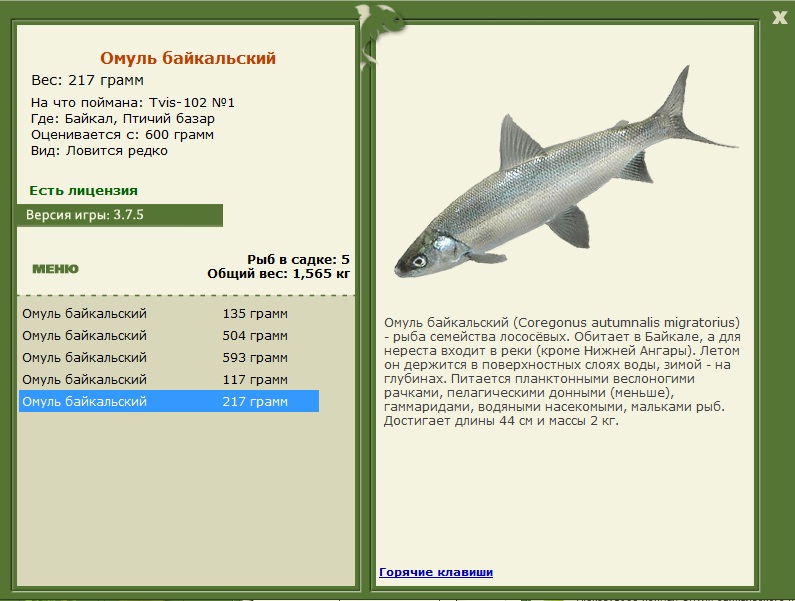Click the Омуль байкальский title heading

pos(188,58)
